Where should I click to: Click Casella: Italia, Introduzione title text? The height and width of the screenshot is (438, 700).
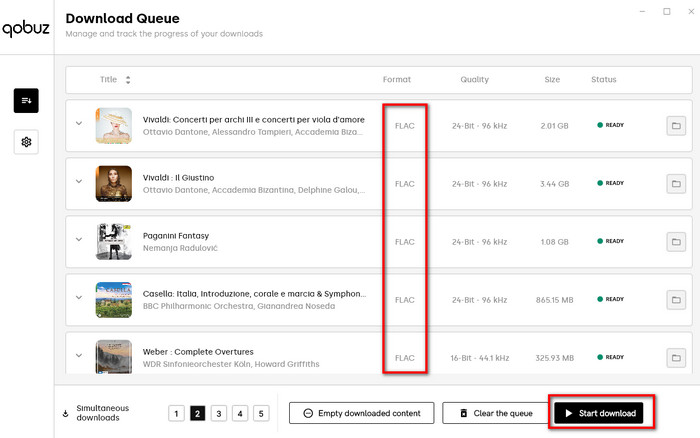pyautogui.click(x=254, y=294)
